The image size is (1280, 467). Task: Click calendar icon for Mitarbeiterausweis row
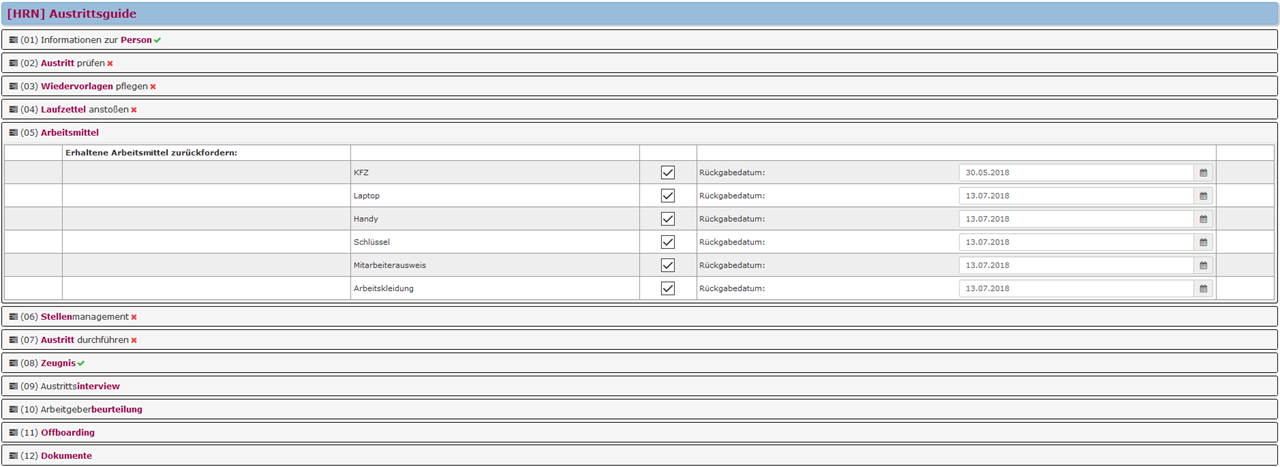pyautogui.click(x=1204, y=265)
